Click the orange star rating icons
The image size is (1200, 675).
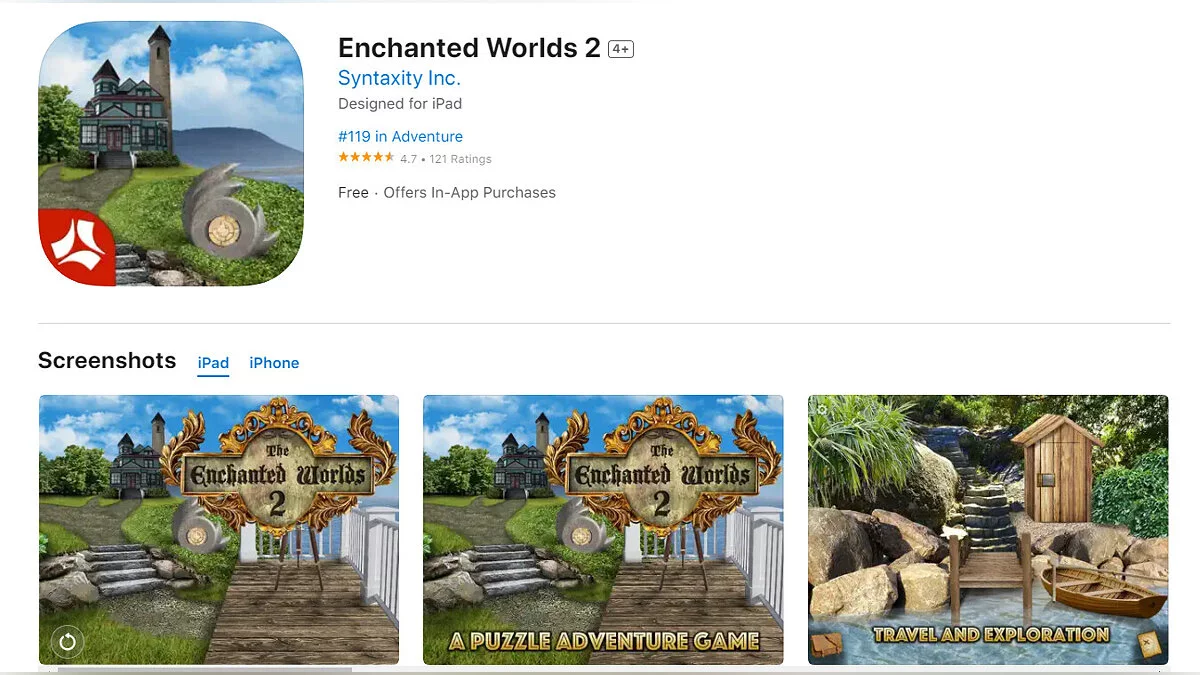(x=366, y=158)
